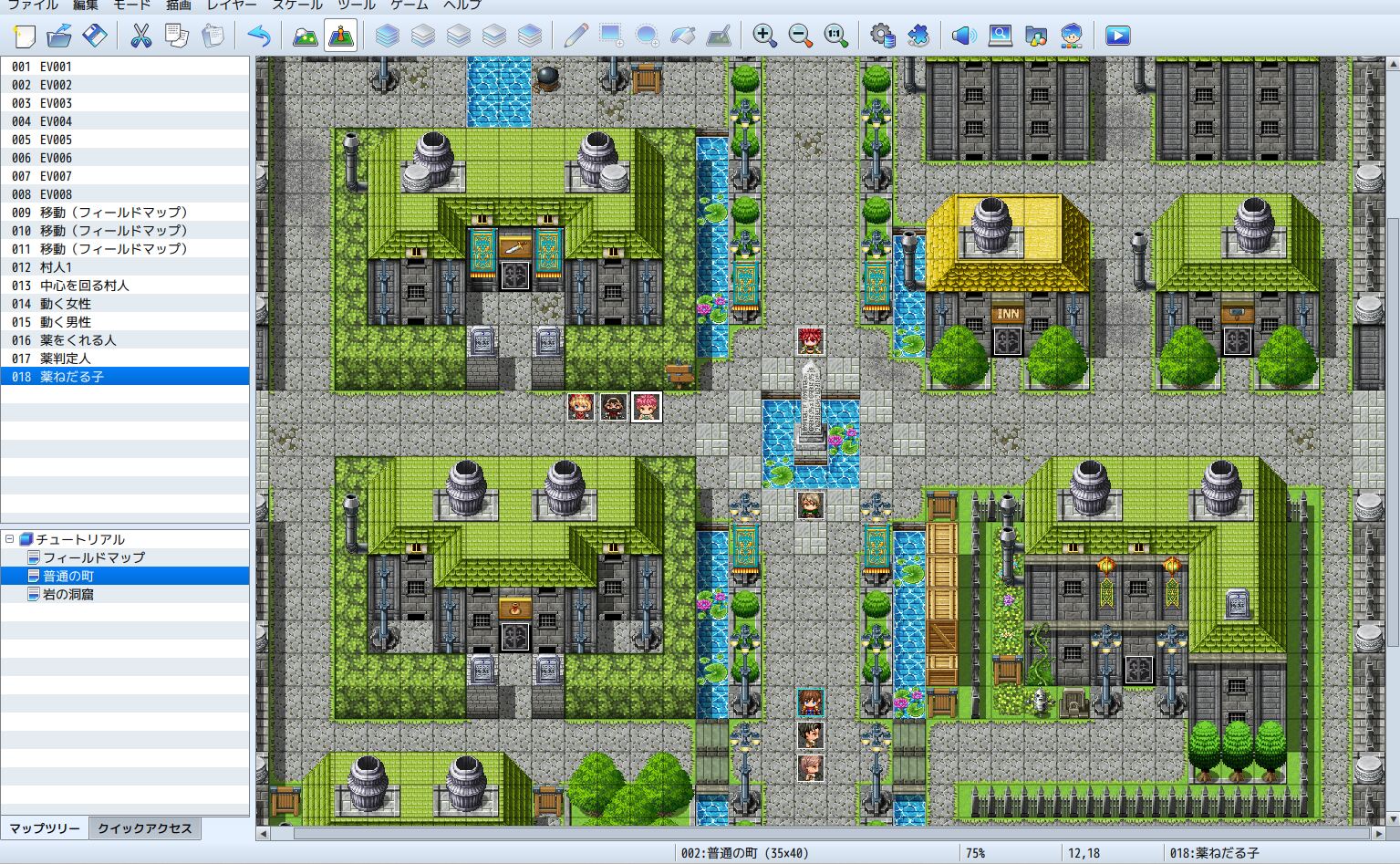
Task: Start Playtest with the play icon
Action: (1117, 36)
